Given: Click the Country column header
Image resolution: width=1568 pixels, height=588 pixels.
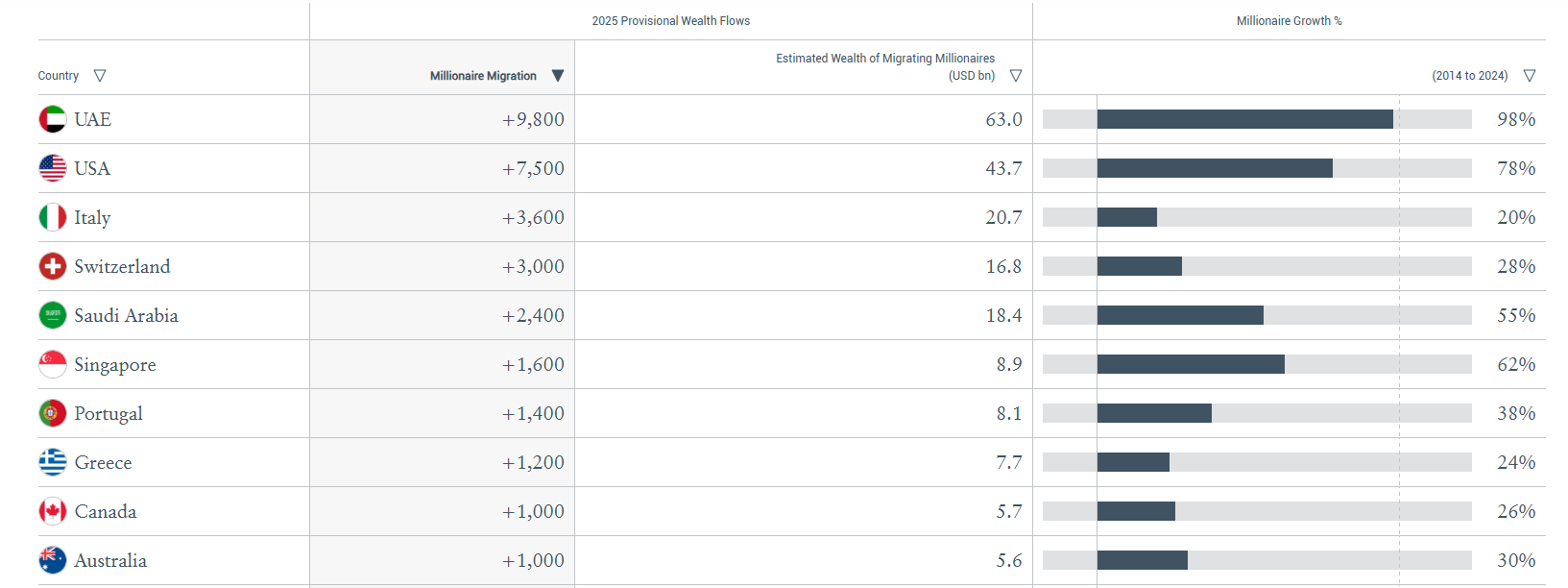Looking at the screenshot, I should click(x=59, y=76).
